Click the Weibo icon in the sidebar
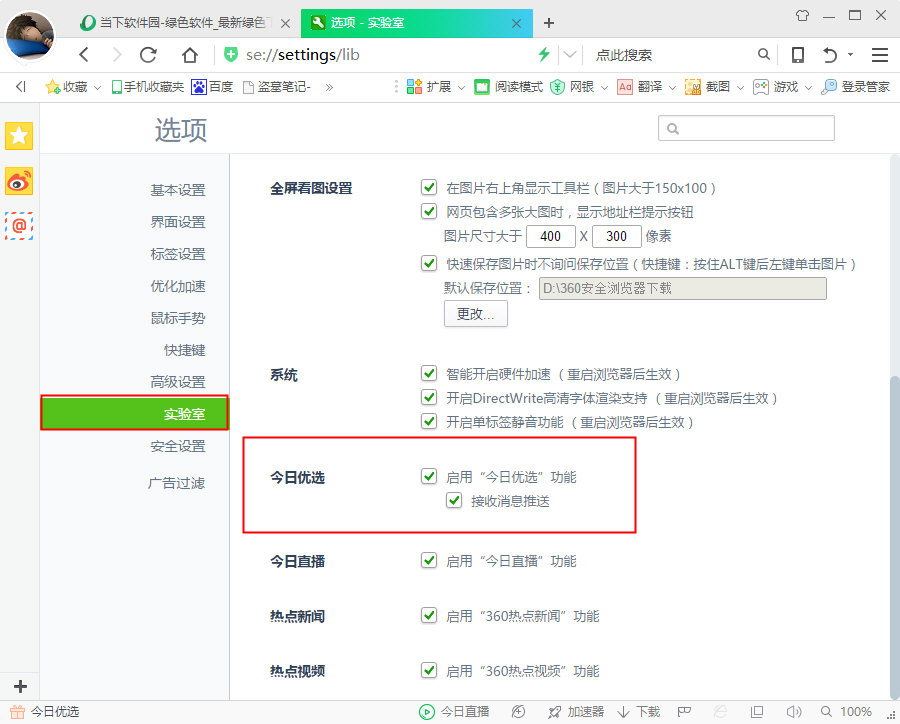 [19, 181]
